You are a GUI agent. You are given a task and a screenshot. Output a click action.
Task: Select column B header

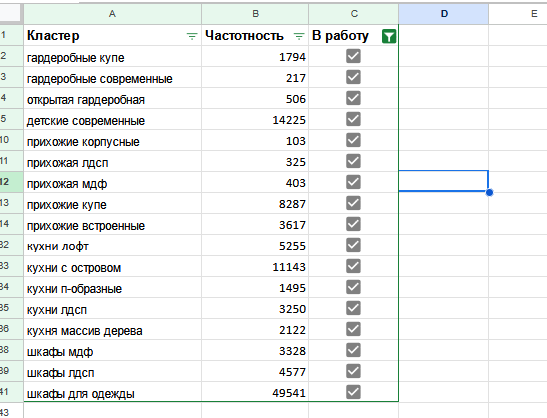(255, 14)
